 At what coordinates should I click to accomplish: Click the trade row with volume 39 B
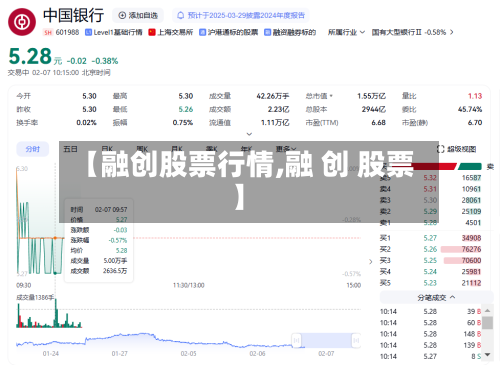tap(430, 311)
